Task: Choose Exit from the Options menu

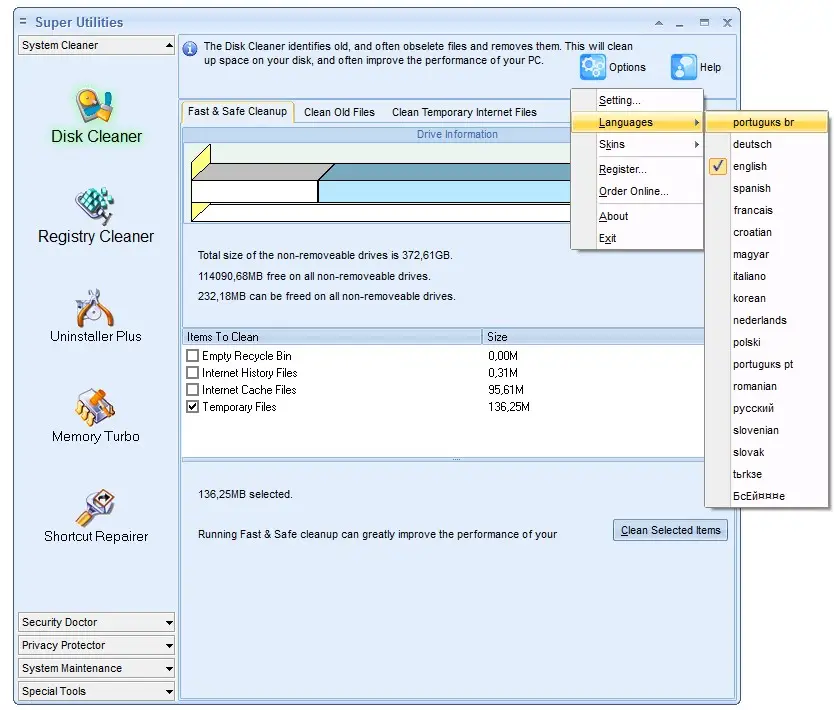Action: (x=637, y=238)
